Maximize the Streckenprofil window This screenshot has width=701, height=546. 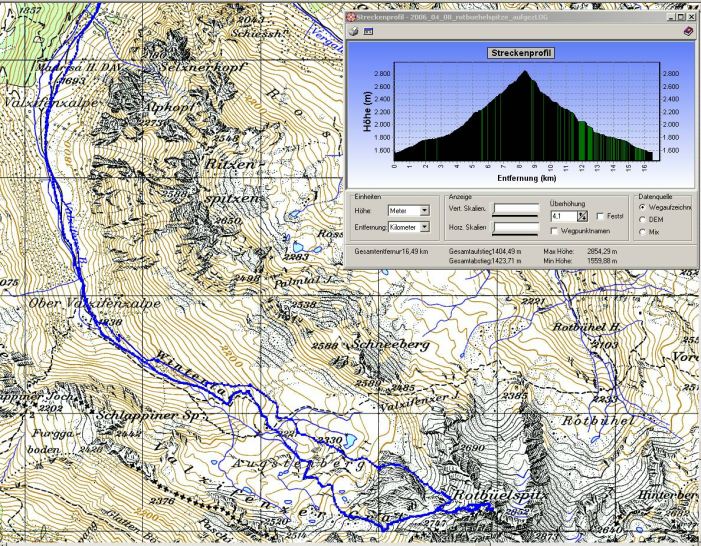pos(680,17)
